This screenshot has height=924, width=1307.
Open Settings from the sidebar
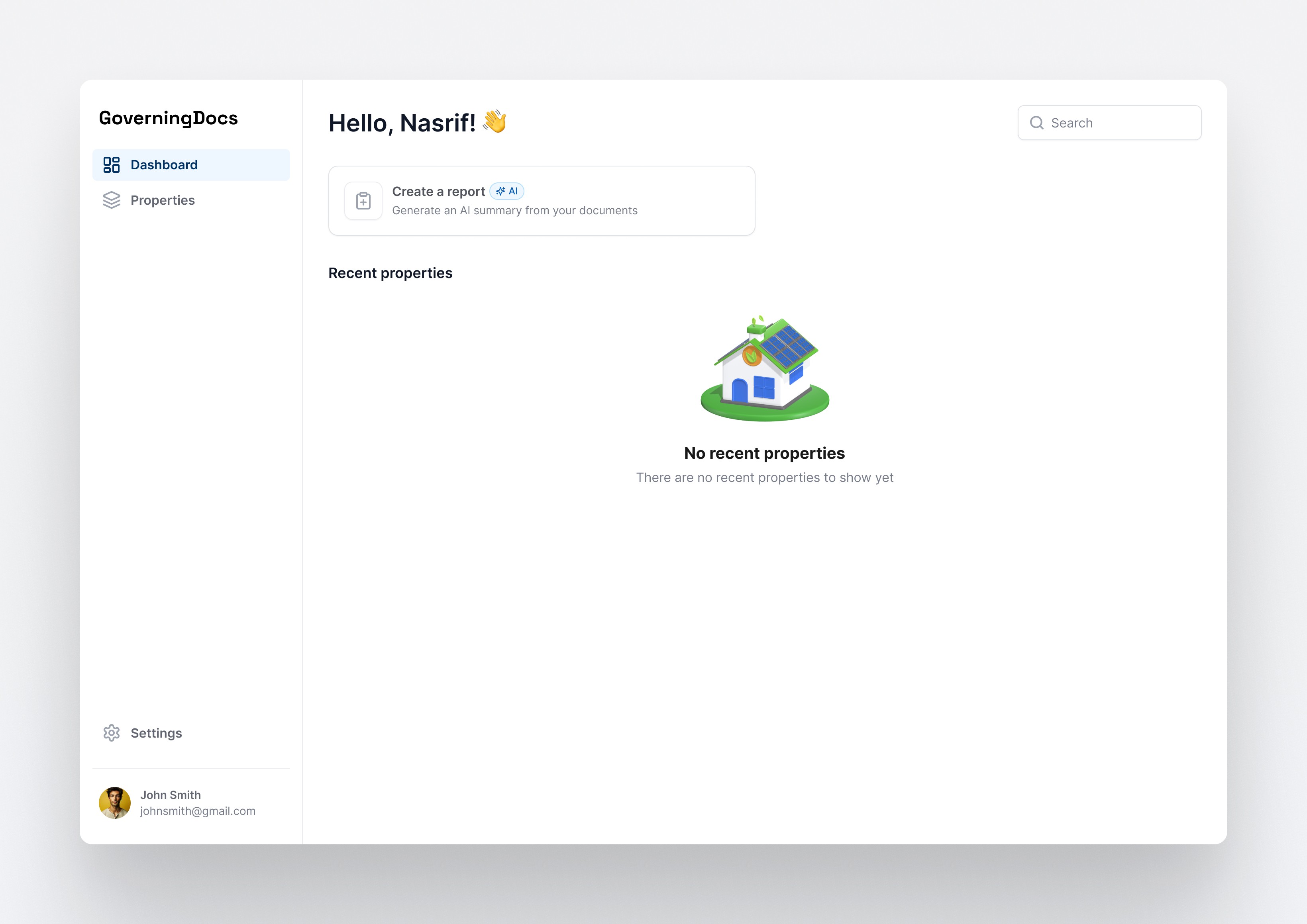[156, 733]
